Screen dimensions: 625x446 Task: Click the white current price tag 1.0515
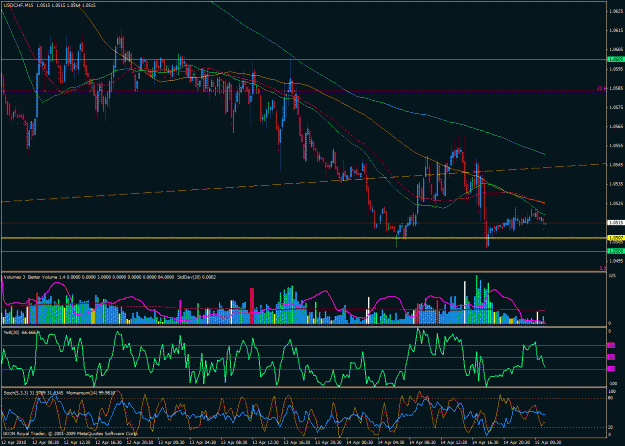pyautogui.click(x=615, y=223)
